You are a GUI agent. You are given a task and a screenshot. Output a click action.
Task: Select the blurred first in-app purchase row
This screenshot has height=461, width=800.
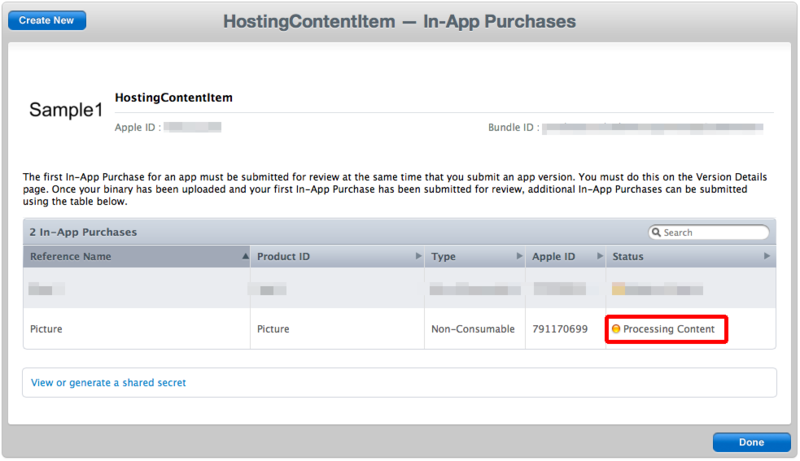click(x=399, y=289)
